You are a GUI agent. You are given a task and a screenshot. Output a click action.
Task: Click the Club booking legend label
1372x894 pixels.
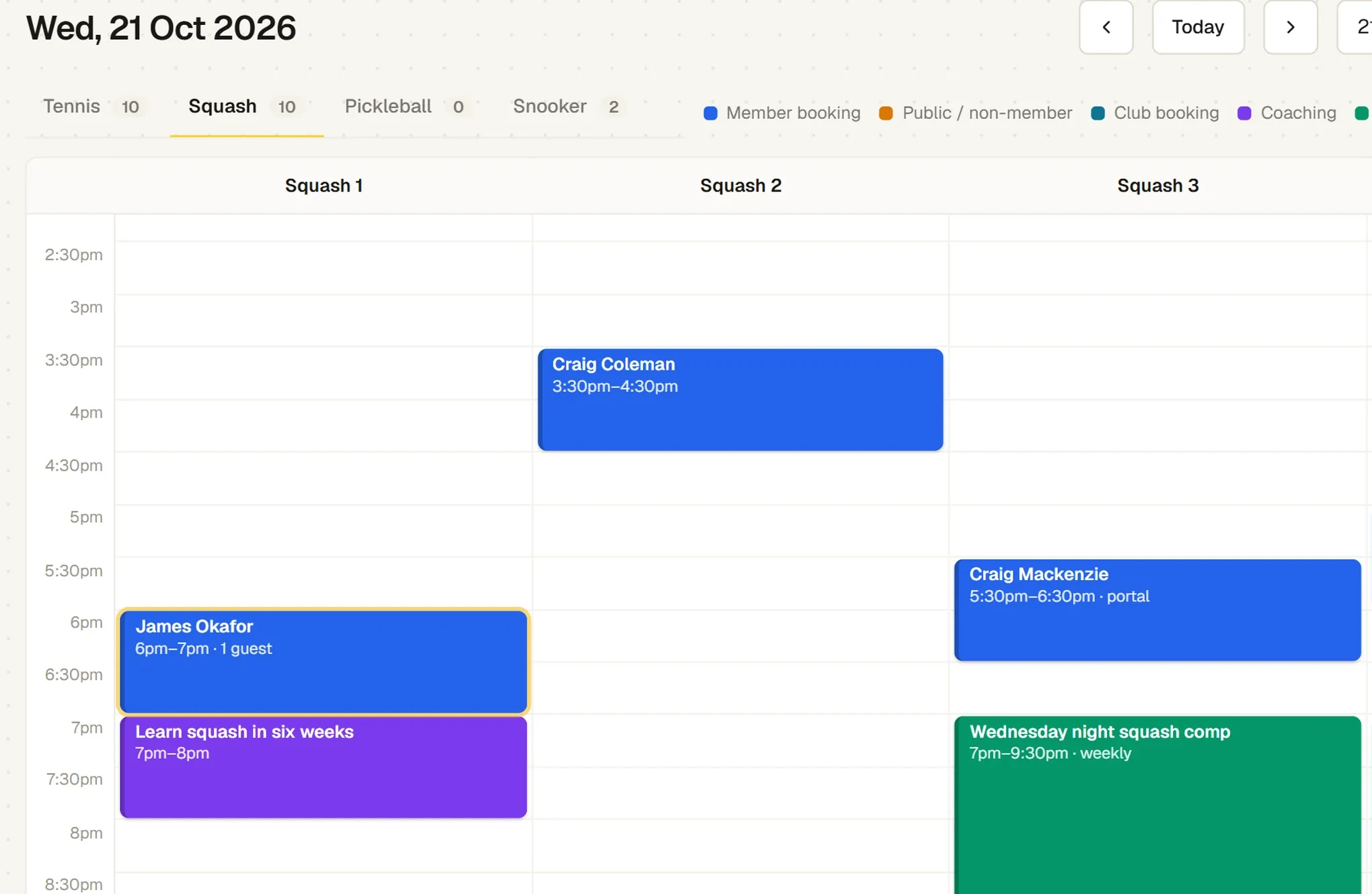tap(1166, 113)
